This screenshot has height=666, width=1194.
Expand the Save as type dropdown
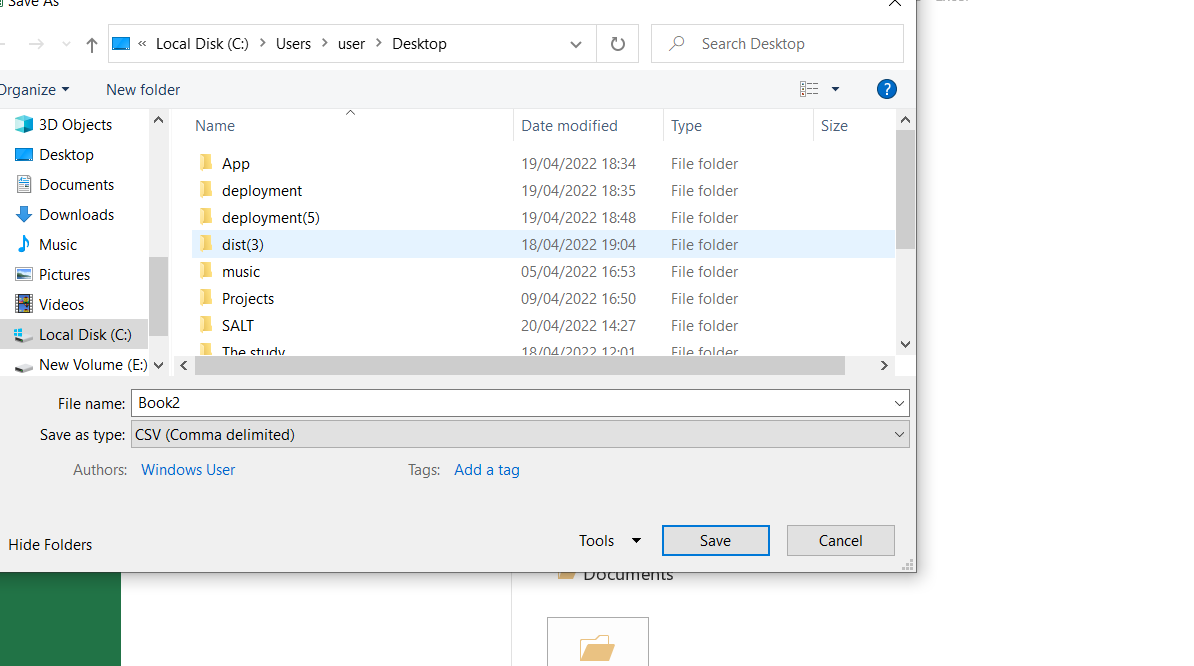(899, 434)
